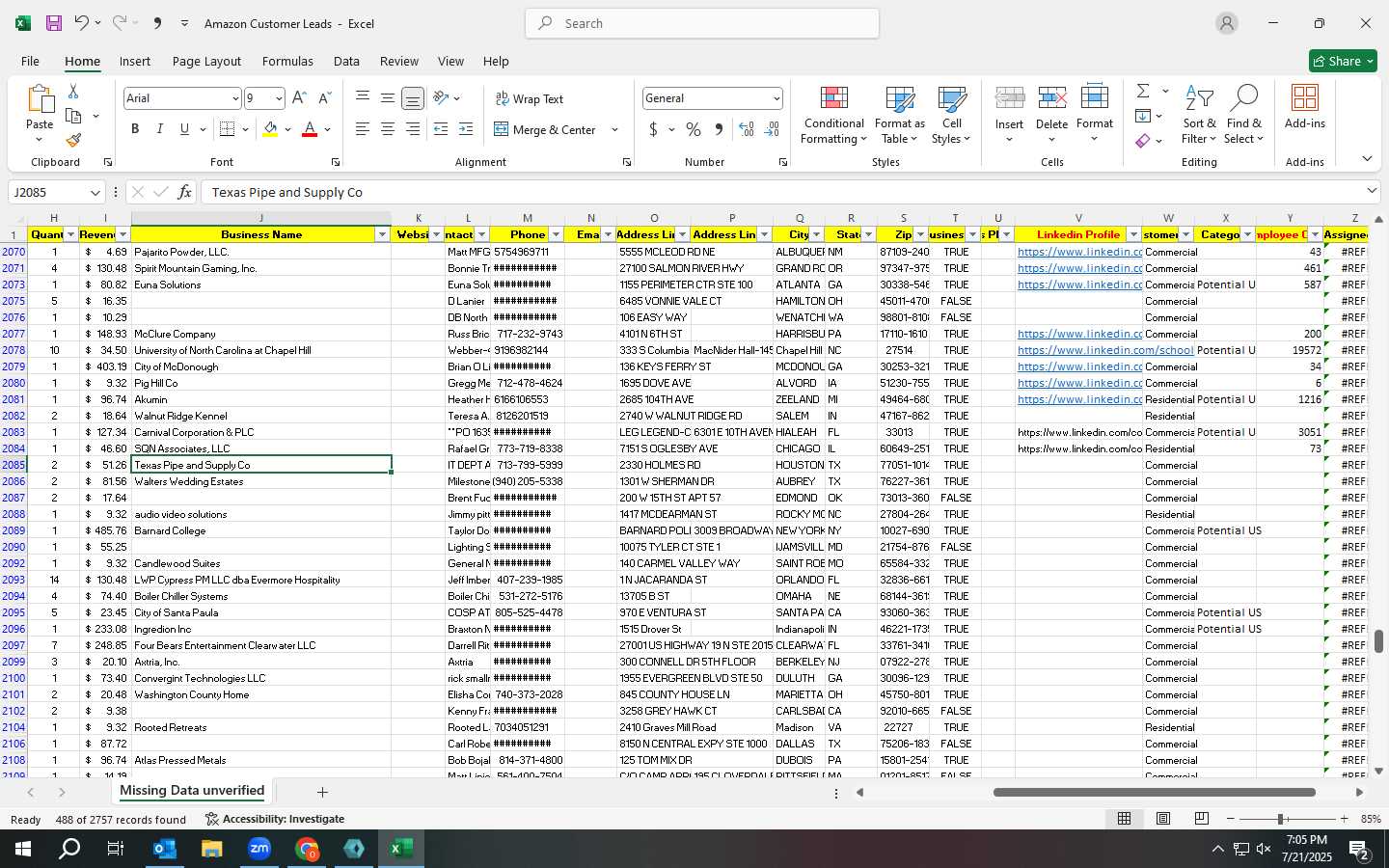Click the zoom slider handle
1389x868 pixels.
(x=1280, y=819)
